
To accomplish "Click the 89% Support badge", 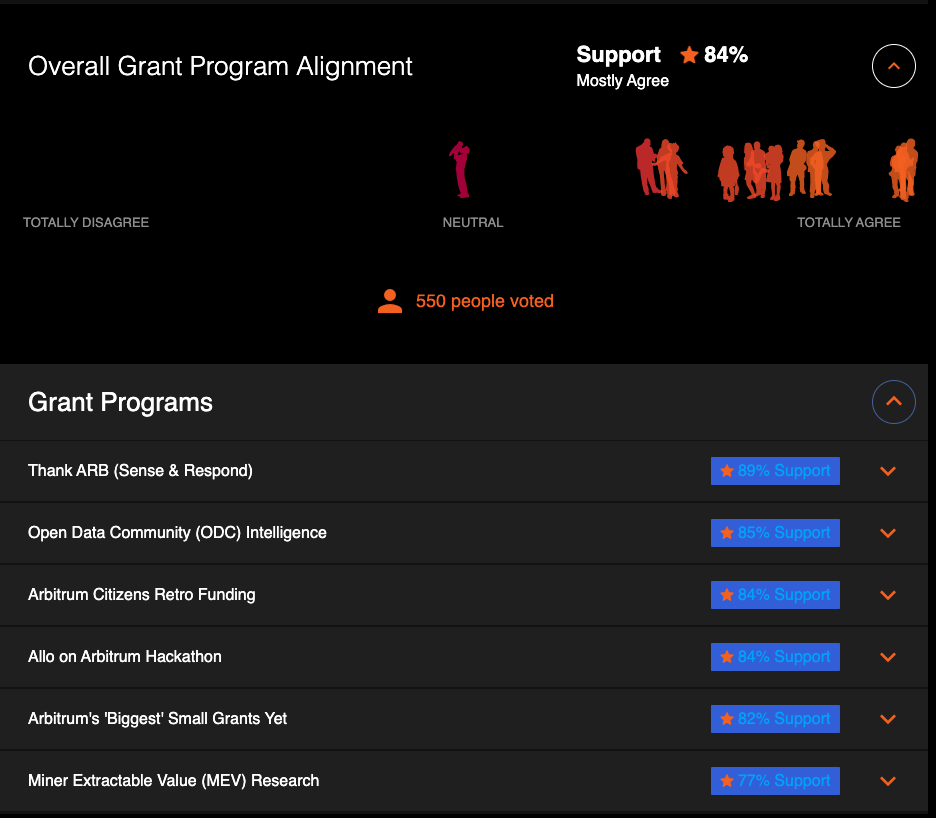I will coord(775,471).
